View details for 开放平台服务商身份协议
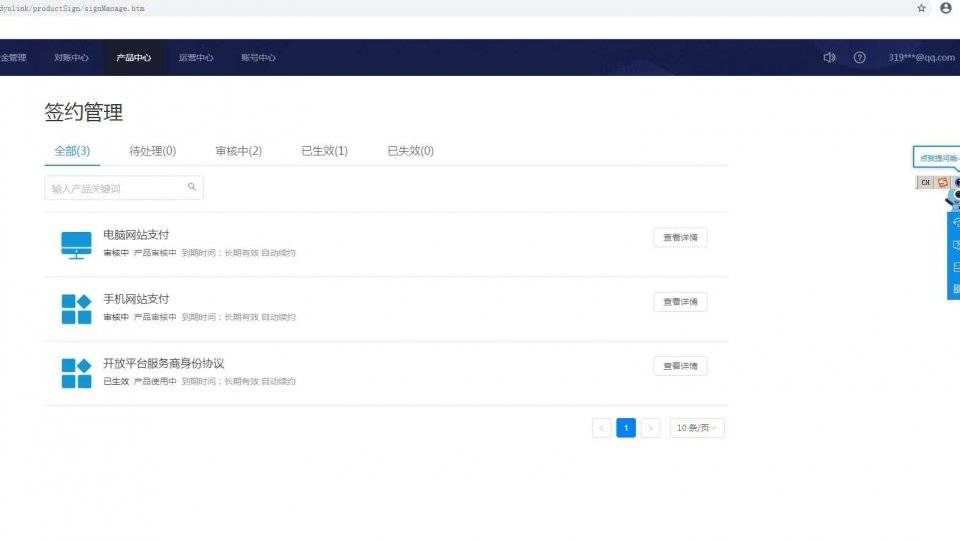The height and width of the screenshot is (541, 960). click(680, 366)
